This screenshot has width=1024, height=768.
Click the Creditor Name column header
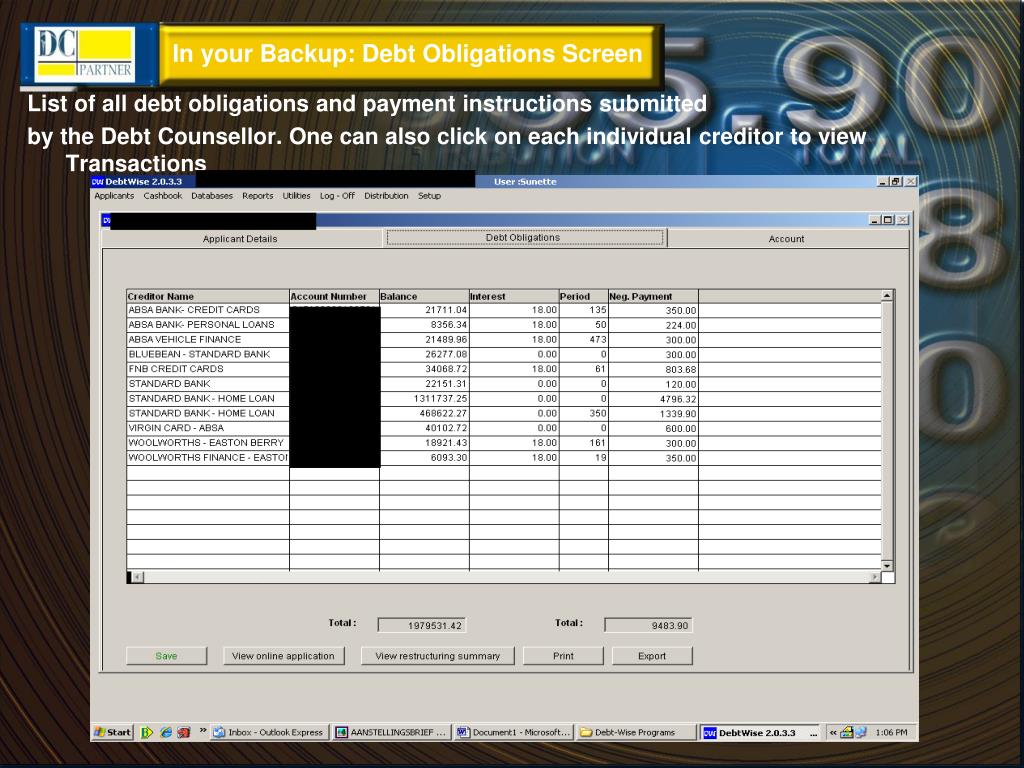coord(208,296)
